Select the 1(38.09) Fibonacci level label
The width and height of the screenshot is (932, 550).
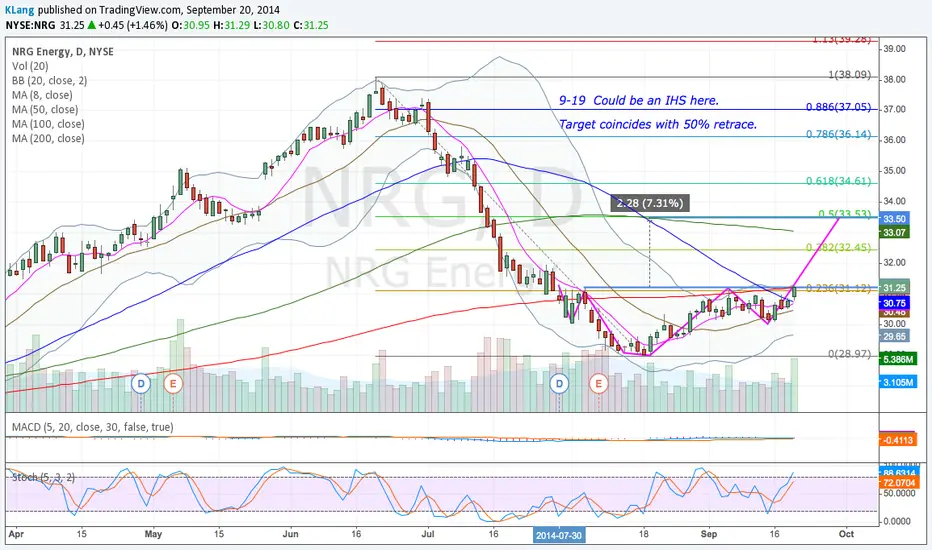(849, 75)
